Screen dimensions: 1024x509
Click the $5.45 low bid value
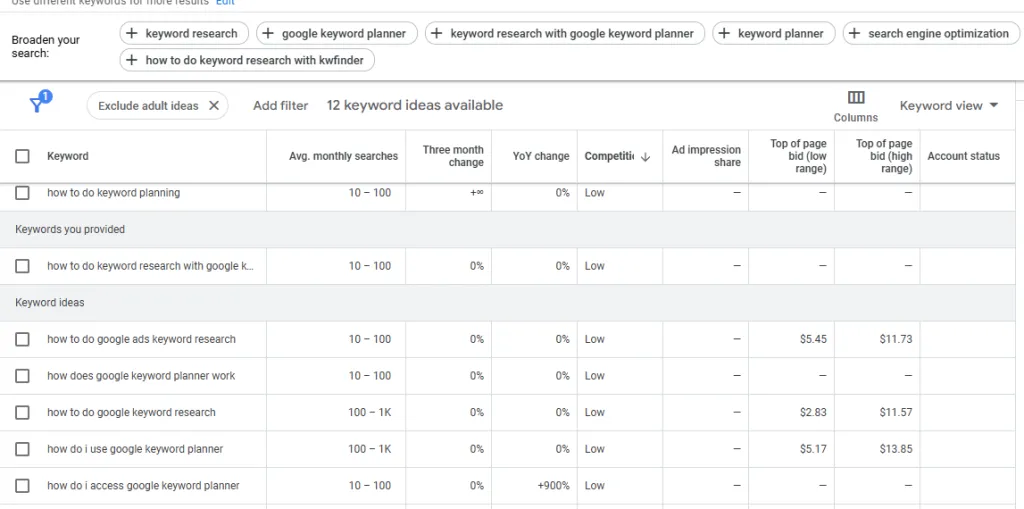tap(813, 339)
